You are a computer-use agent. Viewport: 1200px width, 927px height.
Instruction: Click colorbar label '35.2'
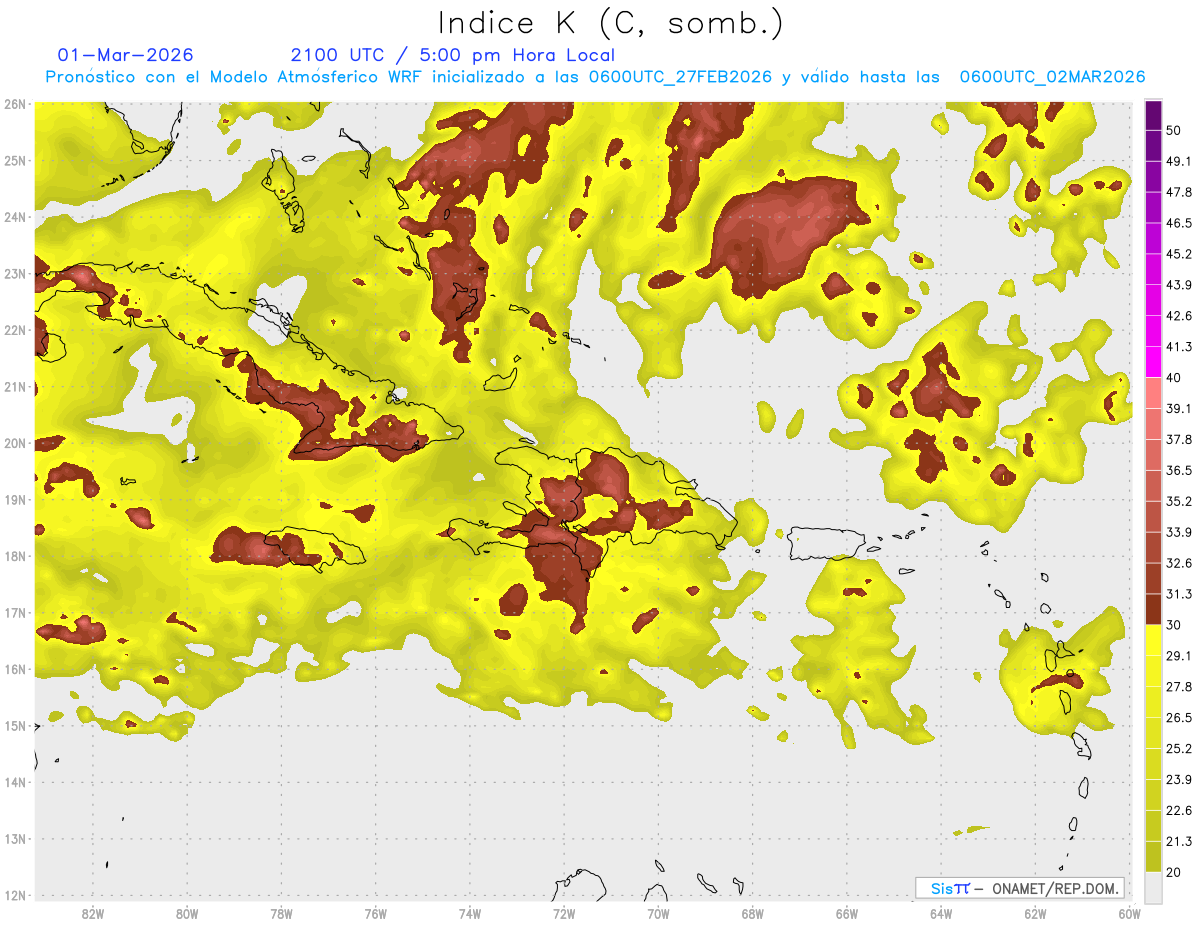1179,501
